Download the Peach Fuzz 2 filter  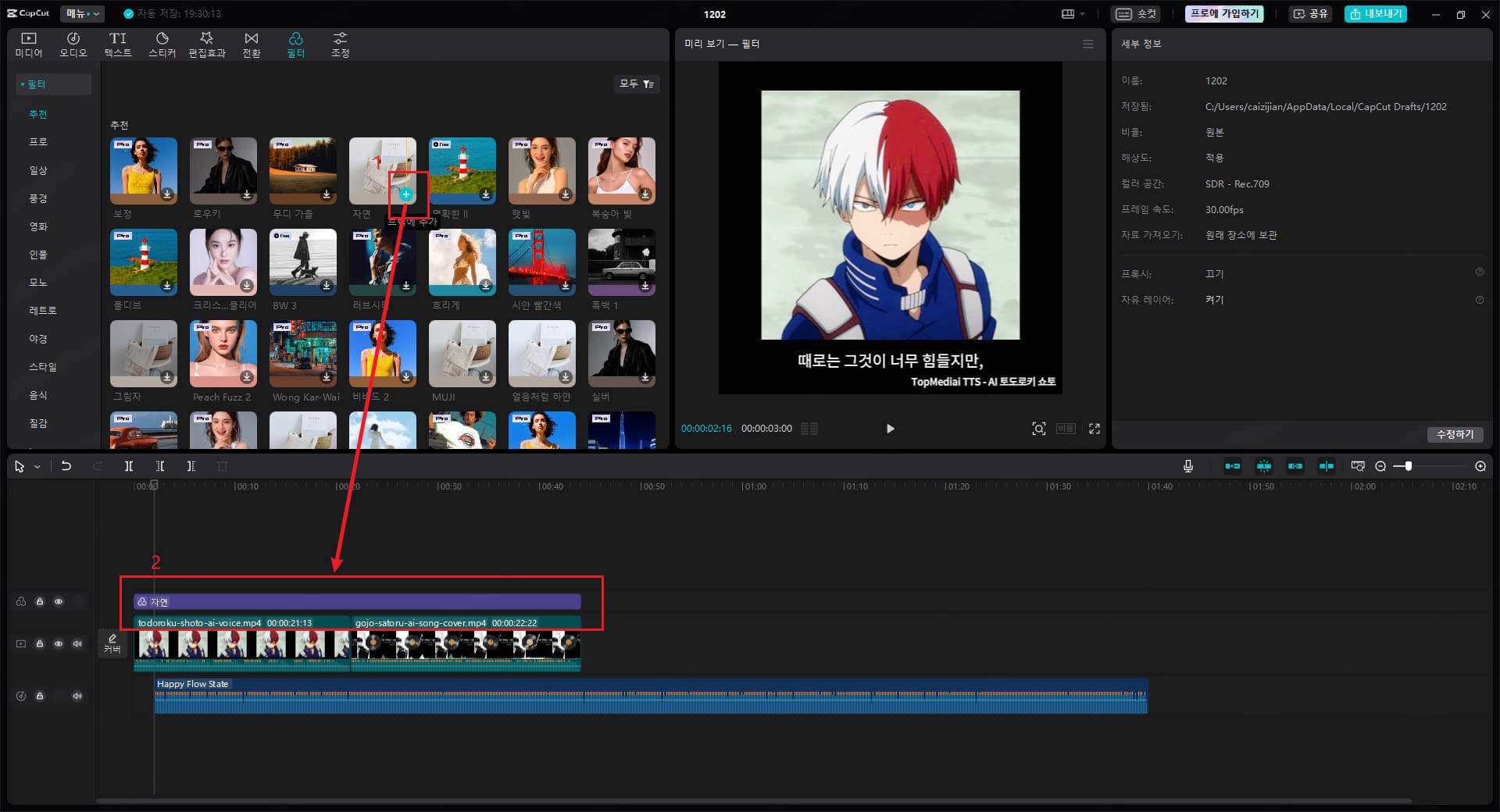tap(247, 377)
